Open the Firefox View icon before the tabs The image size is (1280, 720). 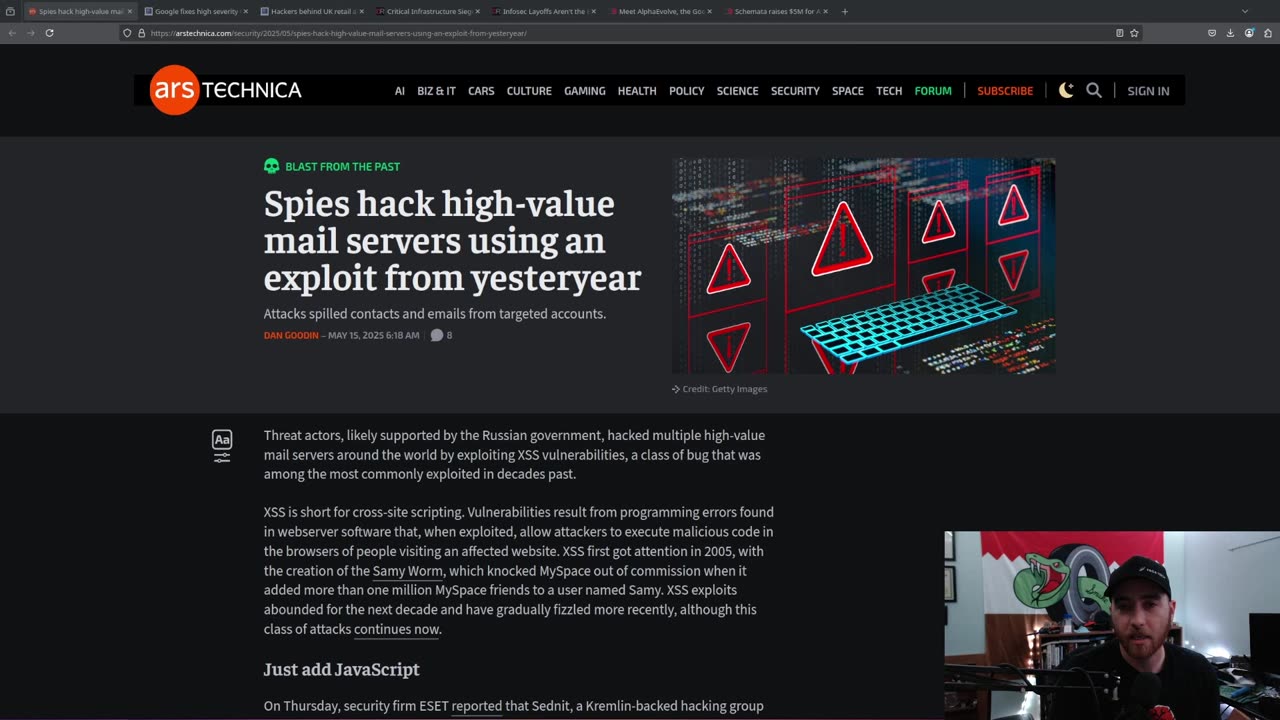[x=10, y=11]
